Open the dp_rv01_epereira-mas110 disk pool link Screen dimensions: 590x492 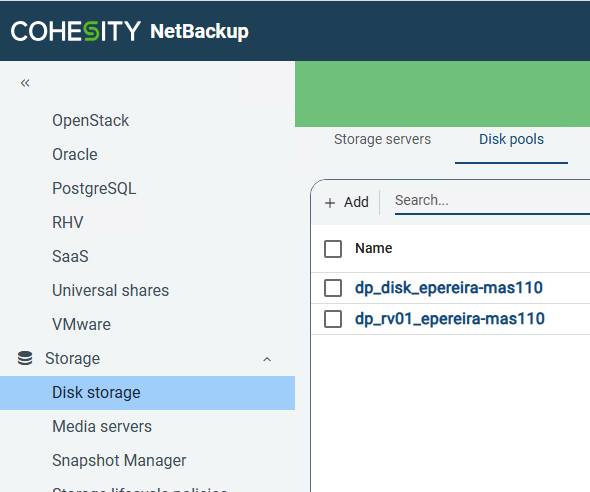pos(450,319)
